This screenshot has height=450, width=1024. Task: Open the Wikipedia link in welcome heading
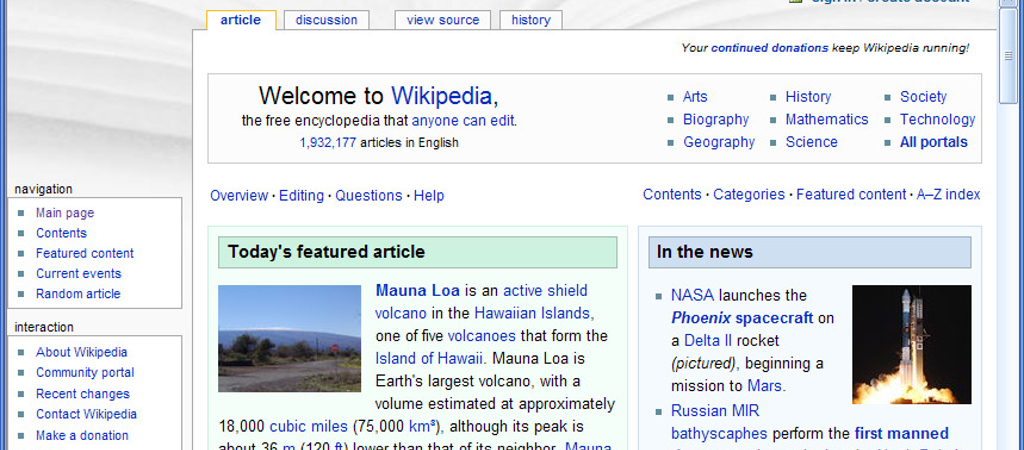pos(441,96)
